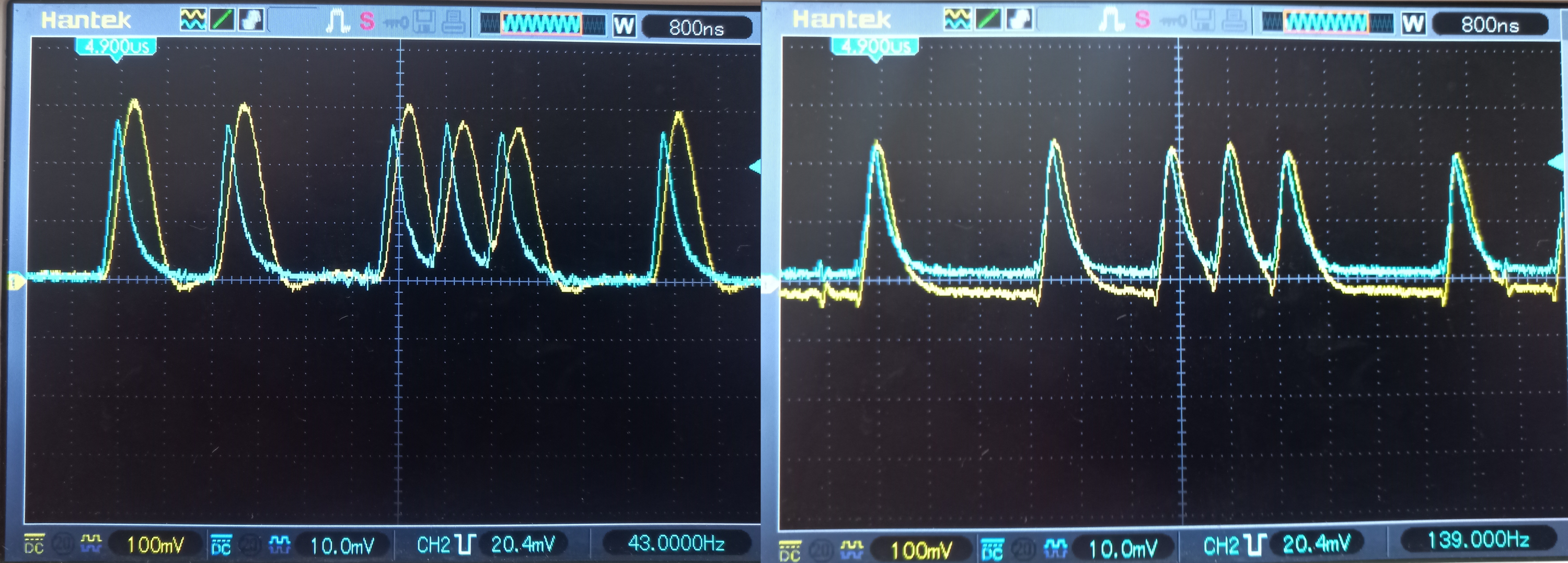Click the greyed 20 bandwidth-limit icon for CH2, right scope
Viewport: 1568px width, 563px height.
[x=1024, y=549]
